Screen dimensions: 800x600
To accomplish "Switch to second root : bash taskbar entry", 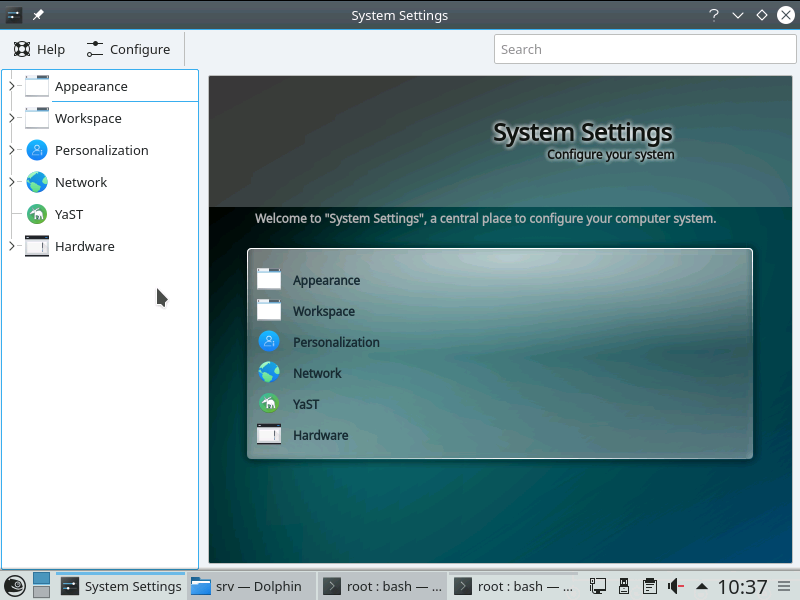I will 513,586.
